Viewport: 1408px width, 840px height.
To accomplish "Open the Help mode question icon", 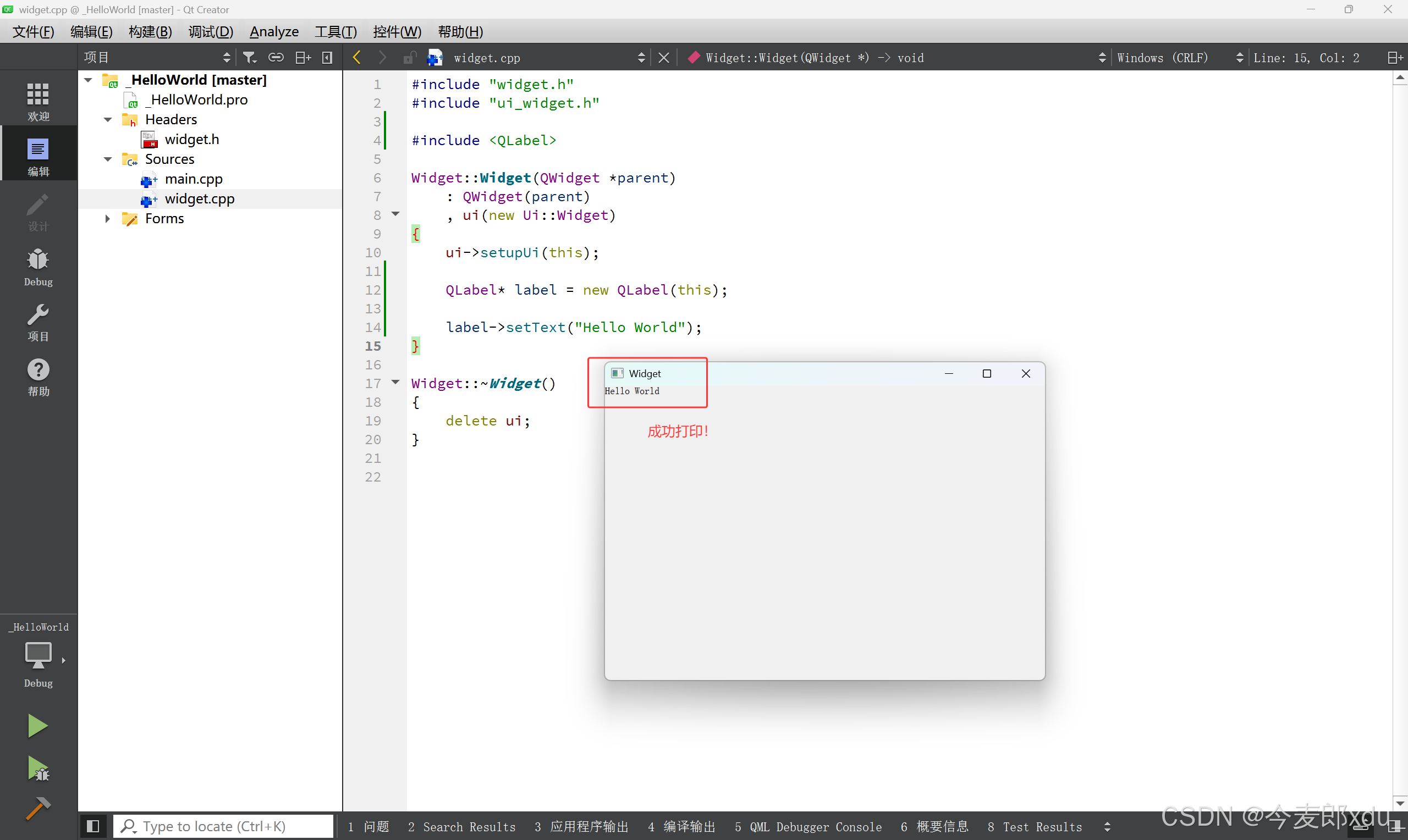I will [38, 376].
